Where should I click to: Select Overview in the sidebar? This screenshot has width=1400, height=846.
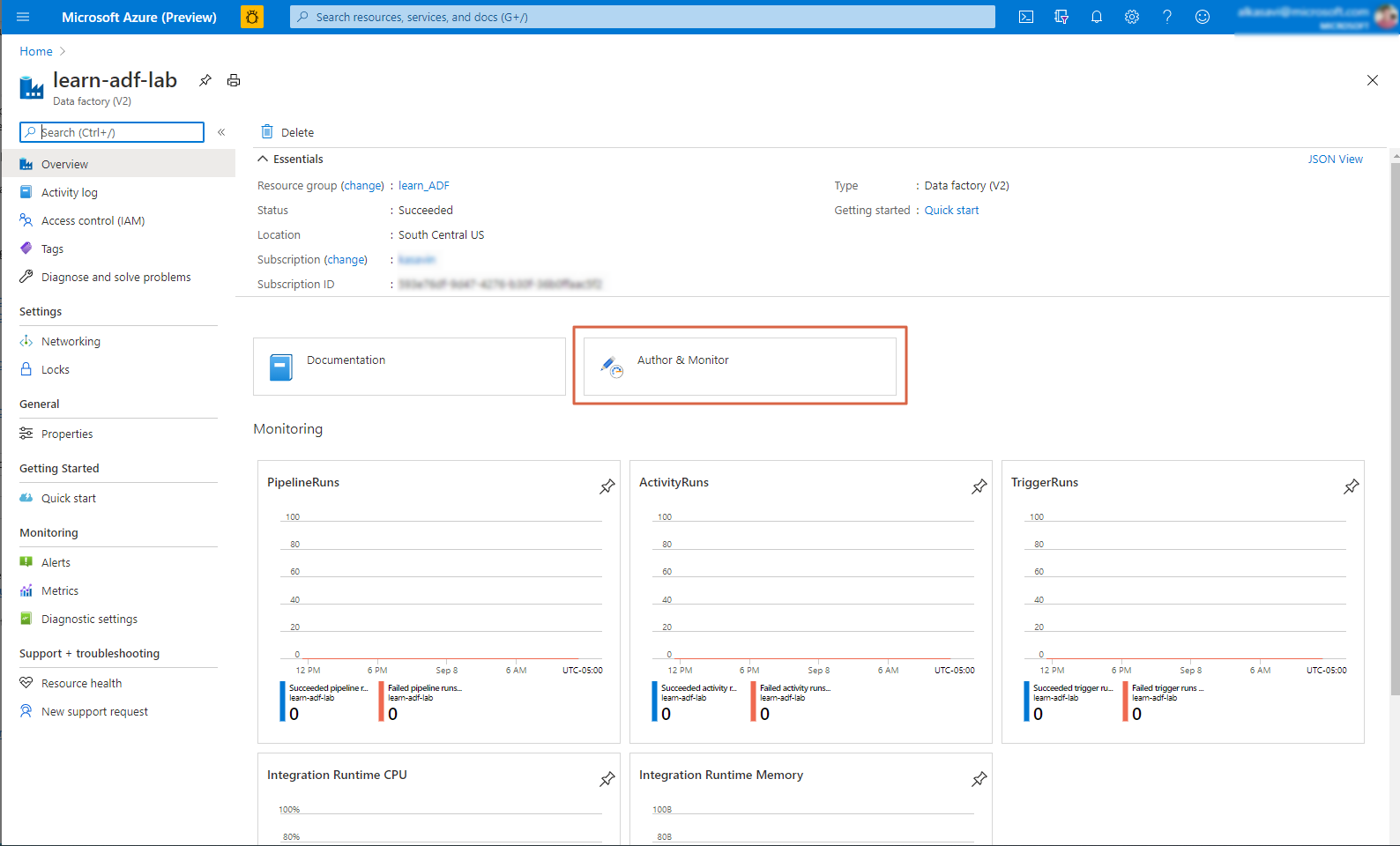[x=118, y=164]
